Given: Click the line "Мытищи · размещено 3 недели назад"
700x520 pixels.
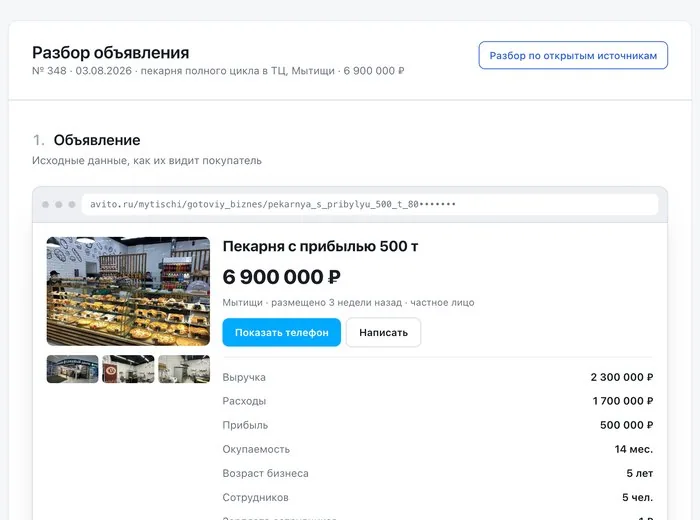Looking at the screenshot, I should click(312, 303).
